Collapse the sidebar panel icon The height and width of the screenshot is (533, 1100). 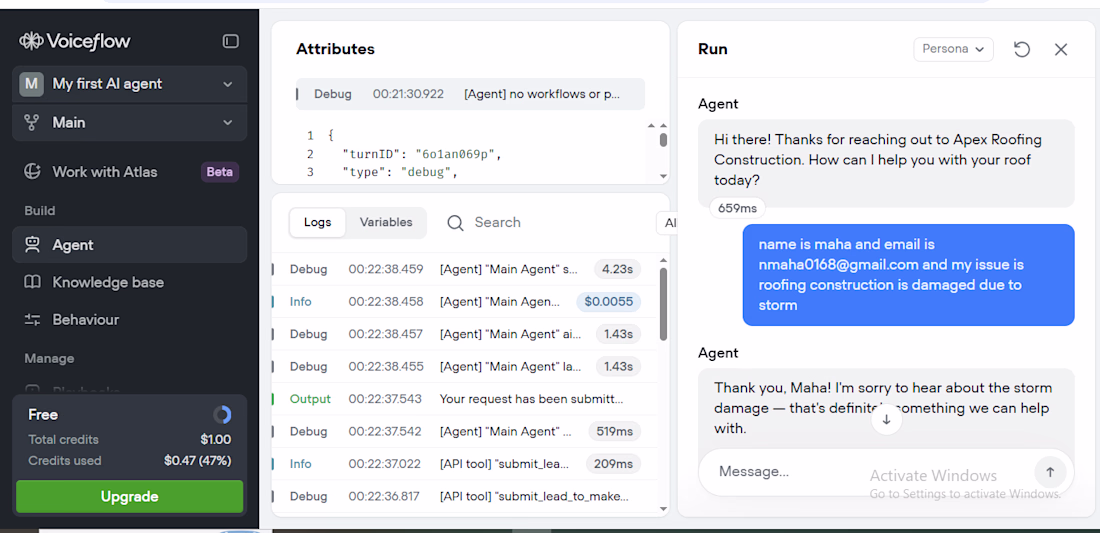231,41
